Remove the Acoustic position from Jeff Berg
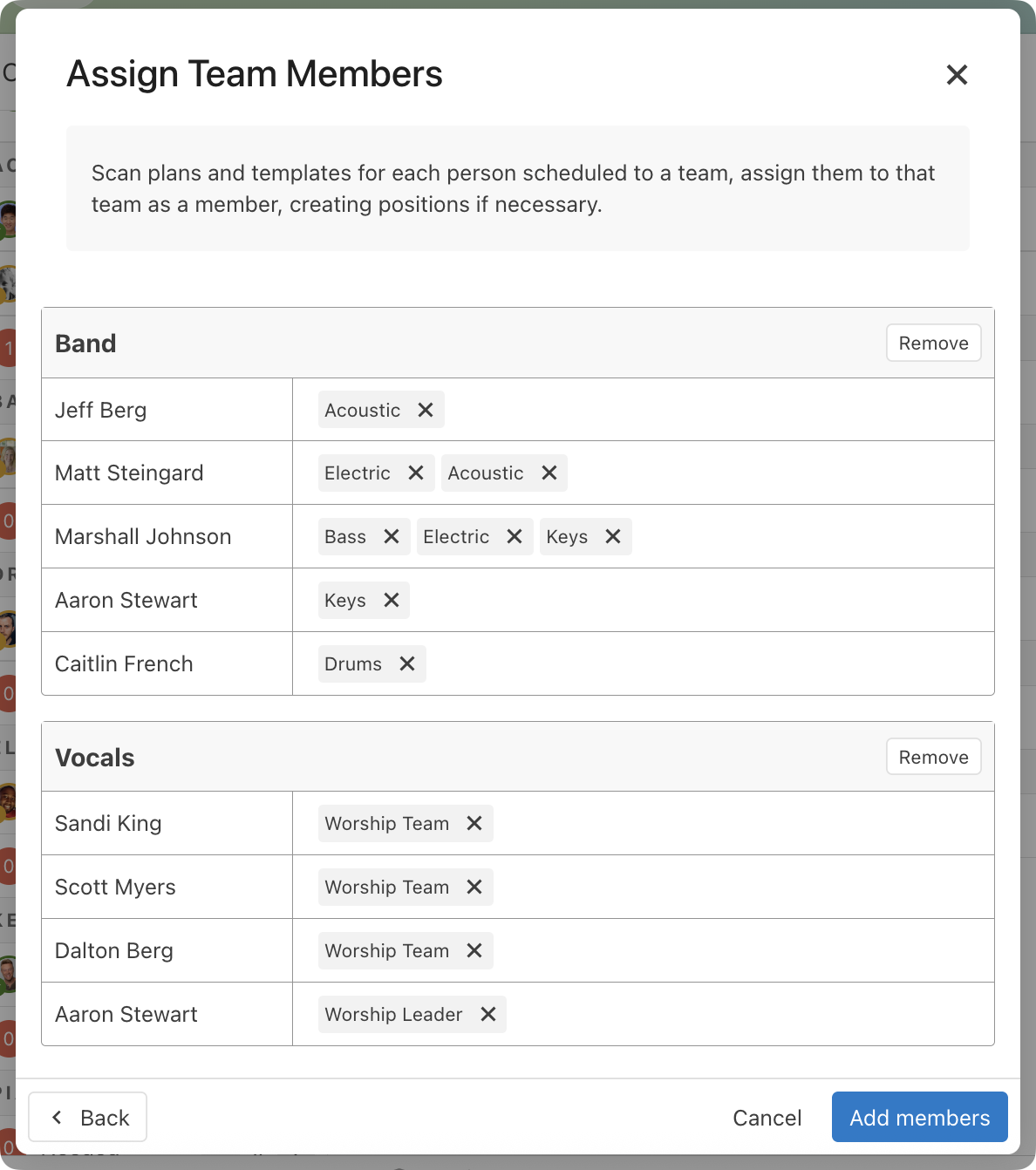 [x=426, y=410]
